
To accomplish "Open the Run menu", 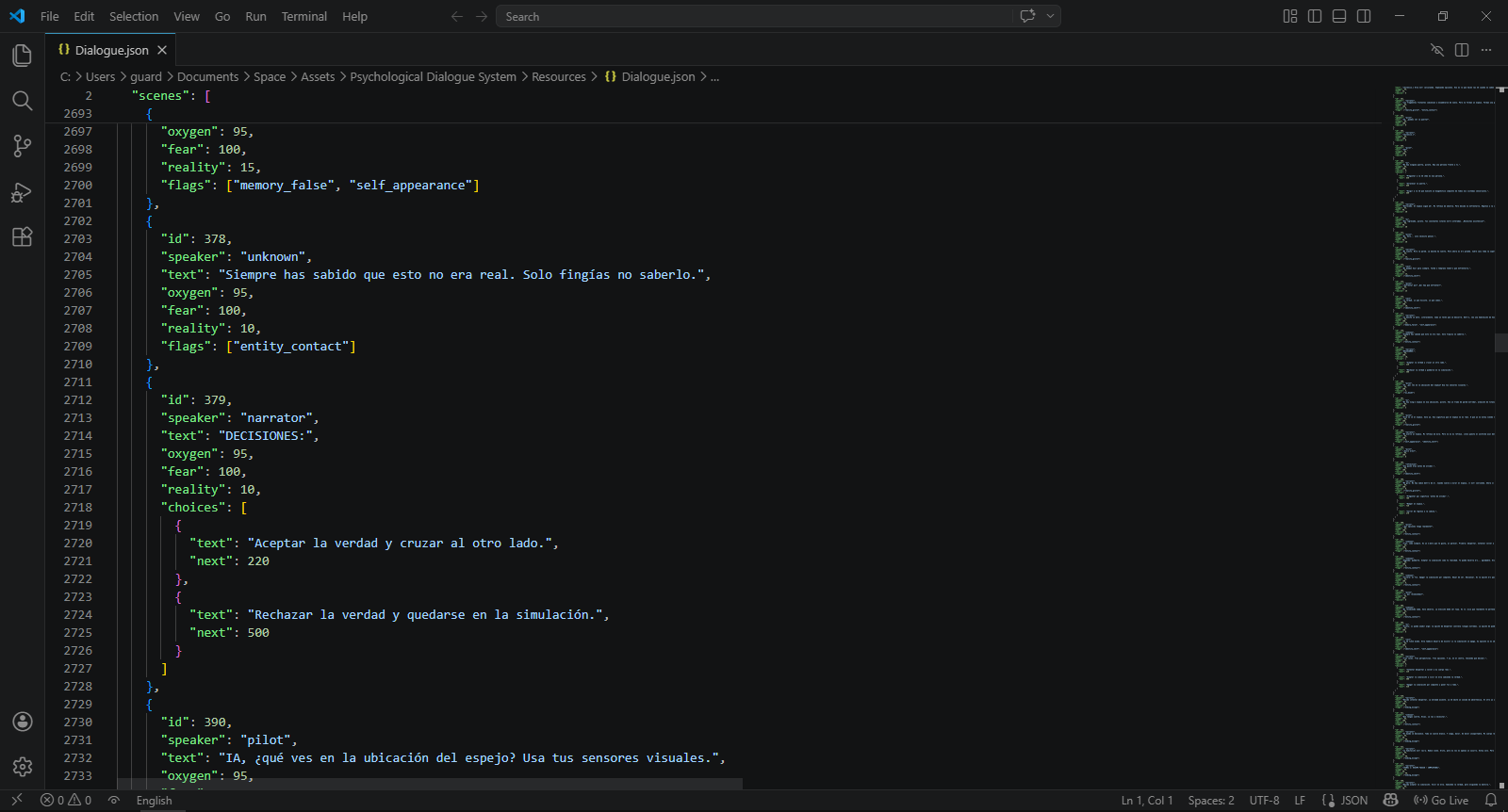I will (x=255, y=16).
